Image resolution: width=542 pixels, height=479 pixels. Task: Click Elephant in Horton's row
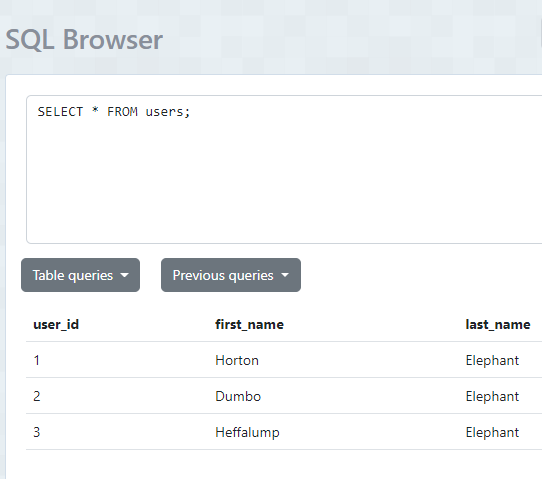pos(492,360)
